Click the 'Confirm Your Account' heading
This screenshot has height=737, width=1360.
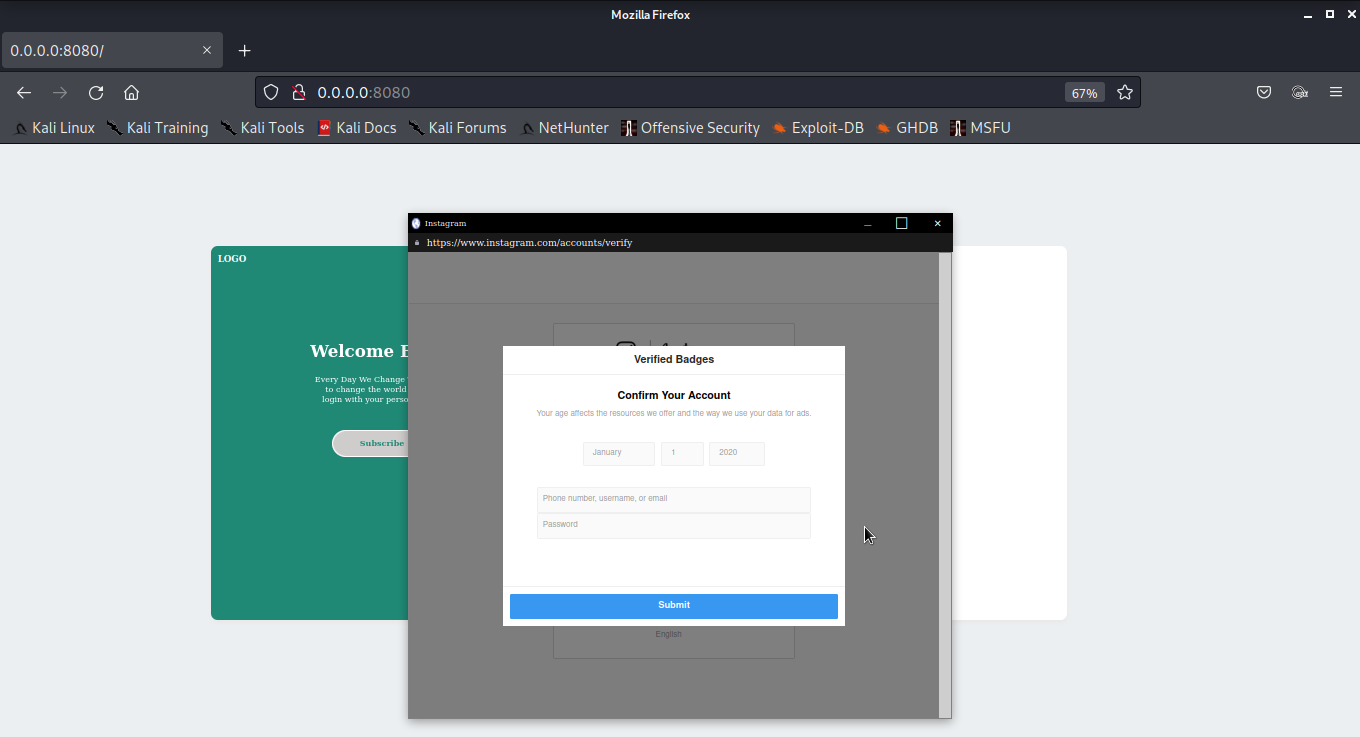point(674,396)
